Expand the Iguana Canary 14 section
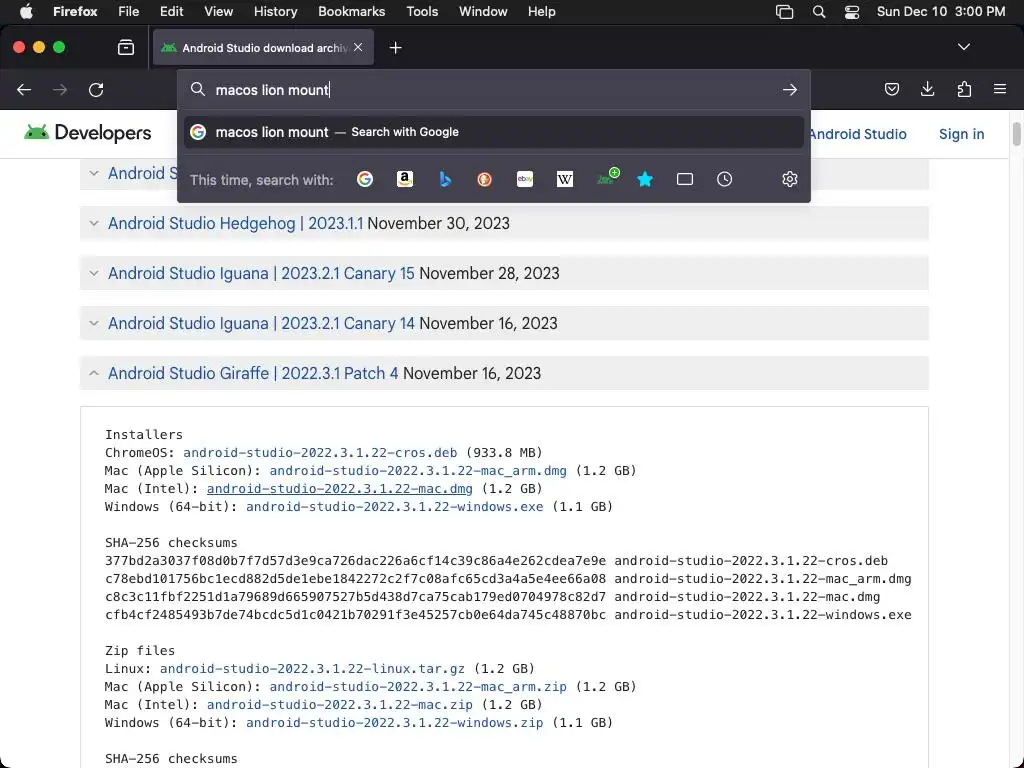1024x768 pixels. (504, 323)
